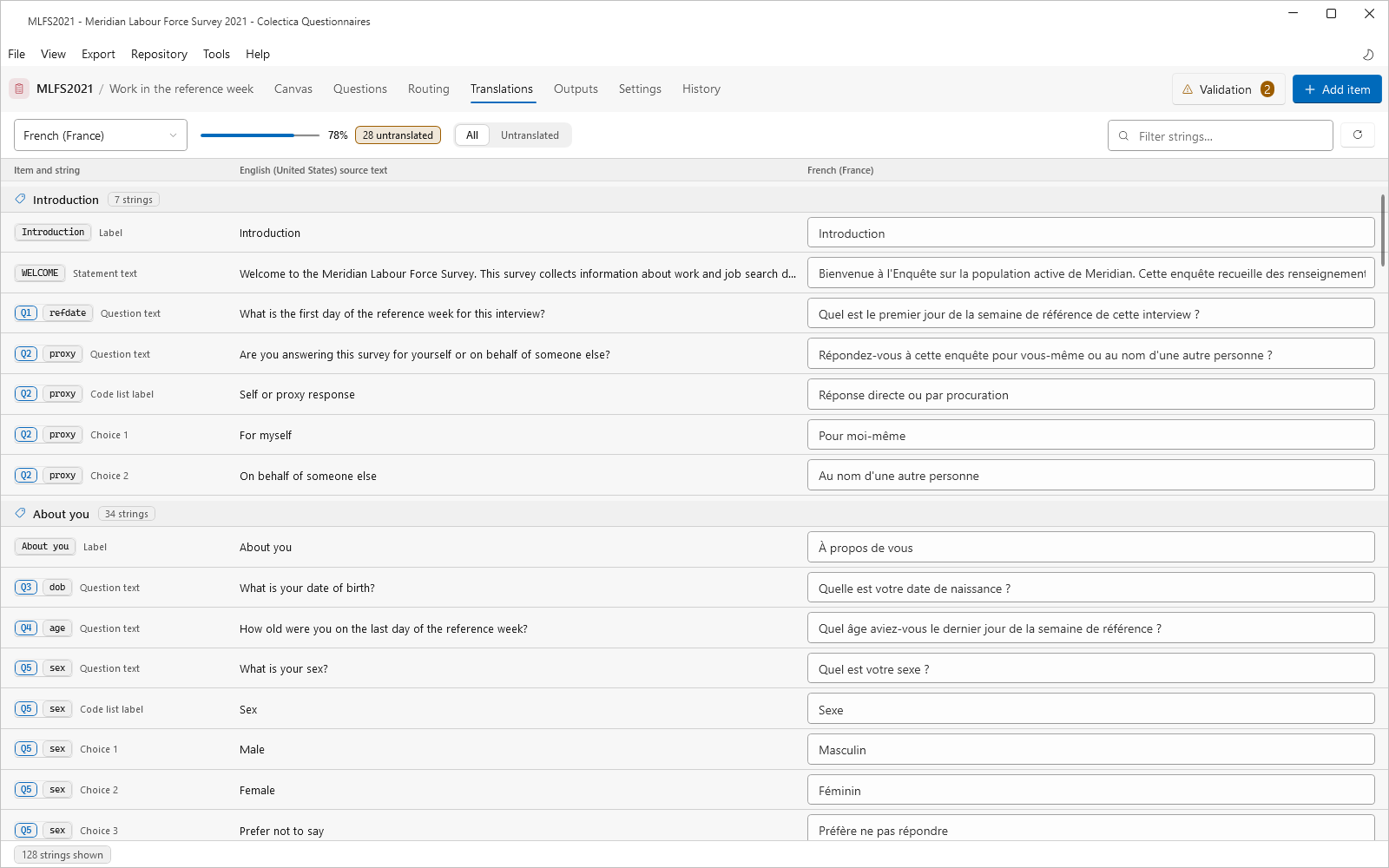Click Work in the reference week breadcrumb
The height and width of the screenshot is (868, 1389).
coord(181,89)
